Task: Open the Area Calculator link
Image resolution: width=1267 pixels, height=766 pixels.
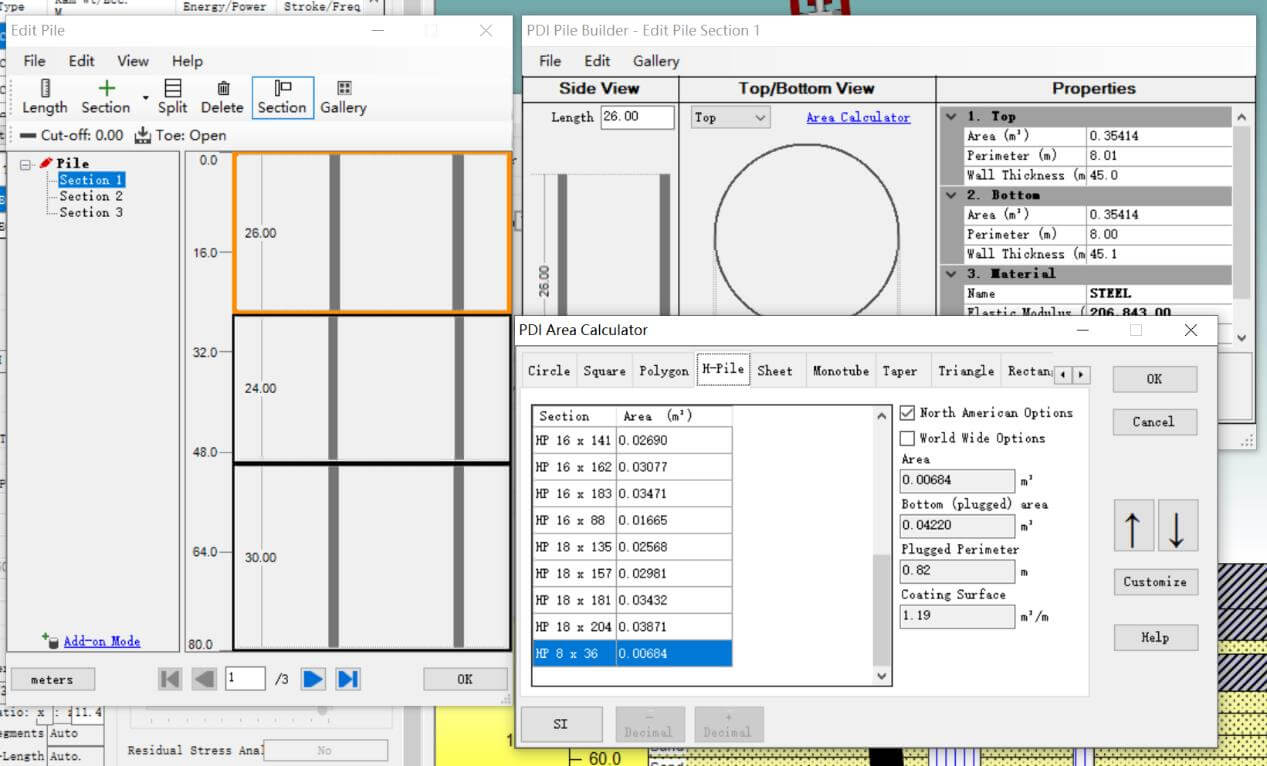Action: tap(858, 118)
